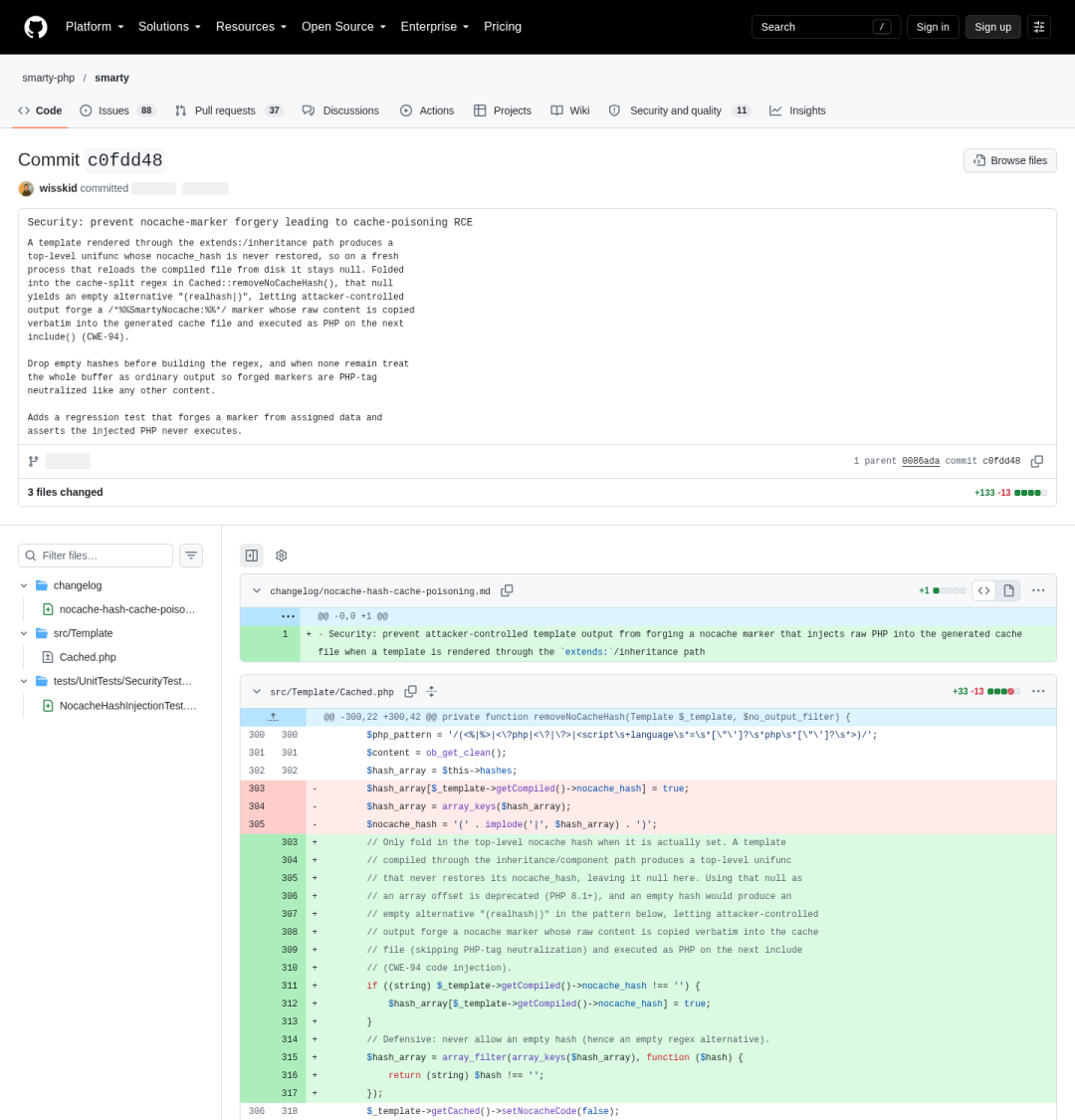1075x1120 pixels.
Task: Switch to the Insights tab
Action: coord(798,111)
